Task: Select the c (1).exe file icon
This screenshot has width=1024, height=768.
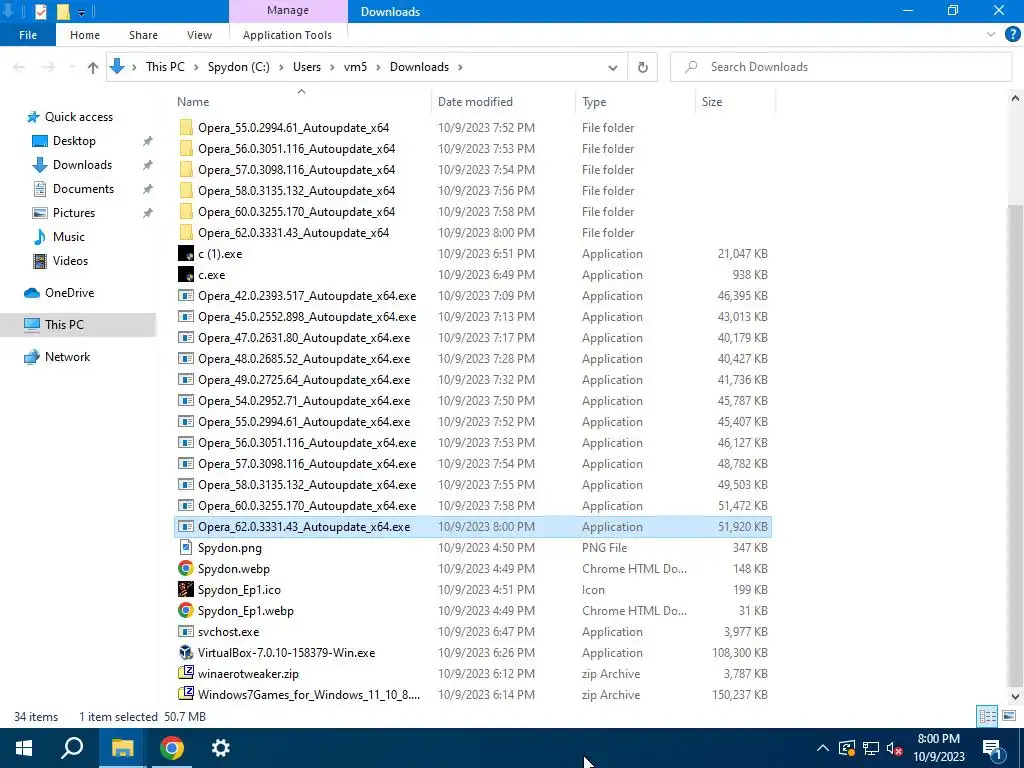Action: click(186, 253)
